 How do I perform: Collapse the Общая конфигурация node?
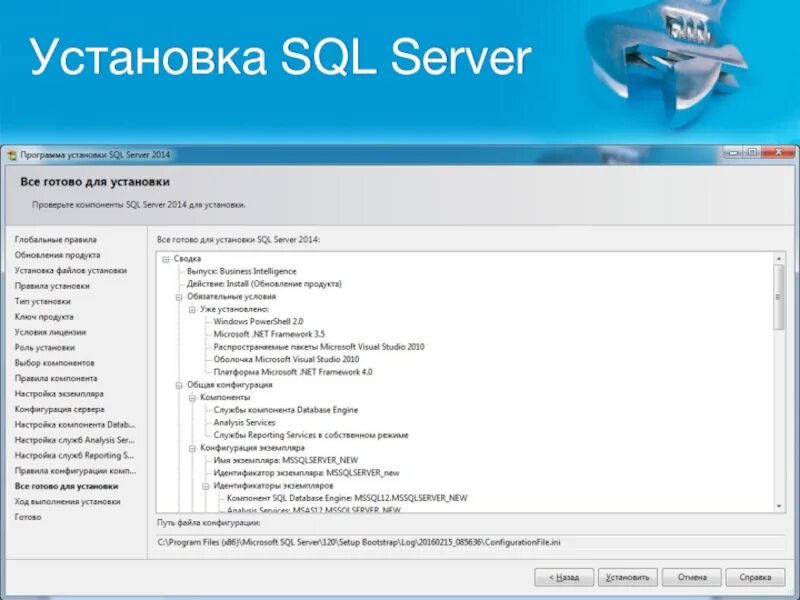[179, 385]
